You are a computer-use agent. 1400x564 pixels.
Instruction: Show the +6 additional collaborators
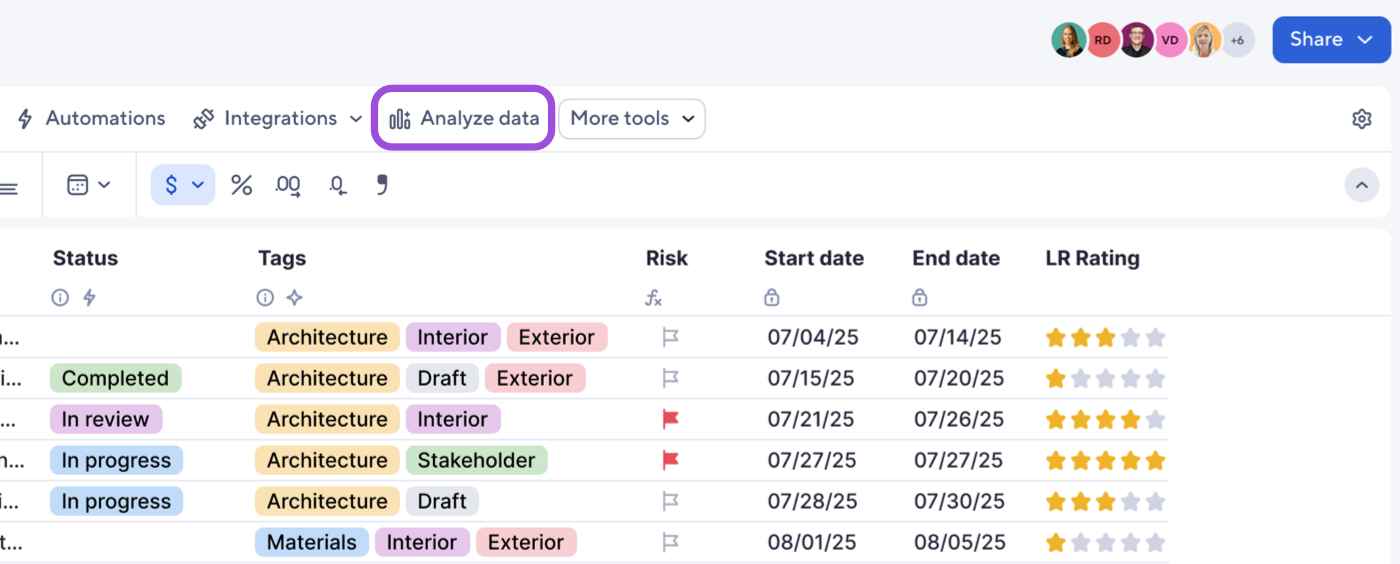[1237, 40]
